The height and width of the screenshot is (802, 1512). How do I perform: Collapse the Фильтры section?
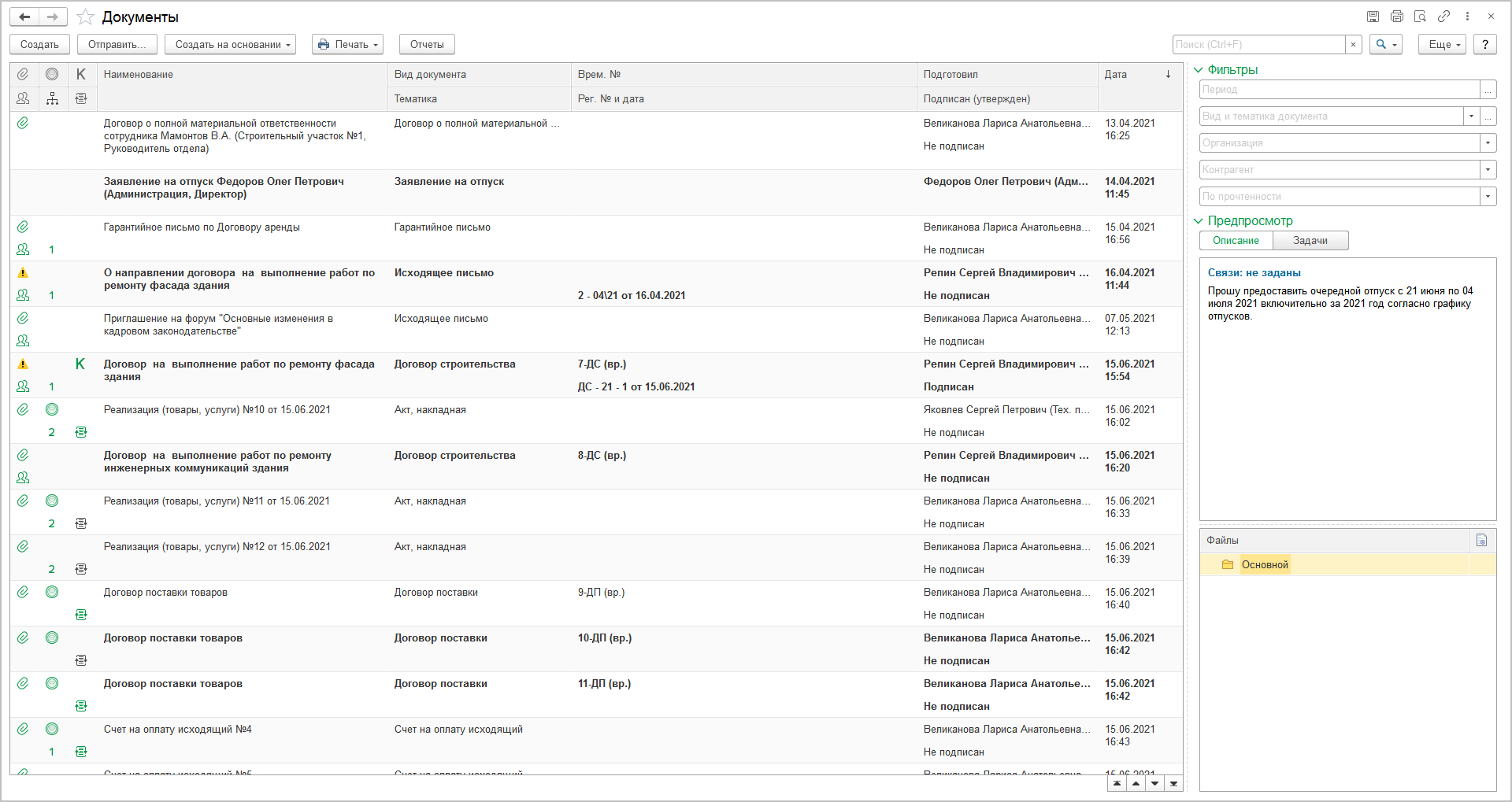(1199, 70)
